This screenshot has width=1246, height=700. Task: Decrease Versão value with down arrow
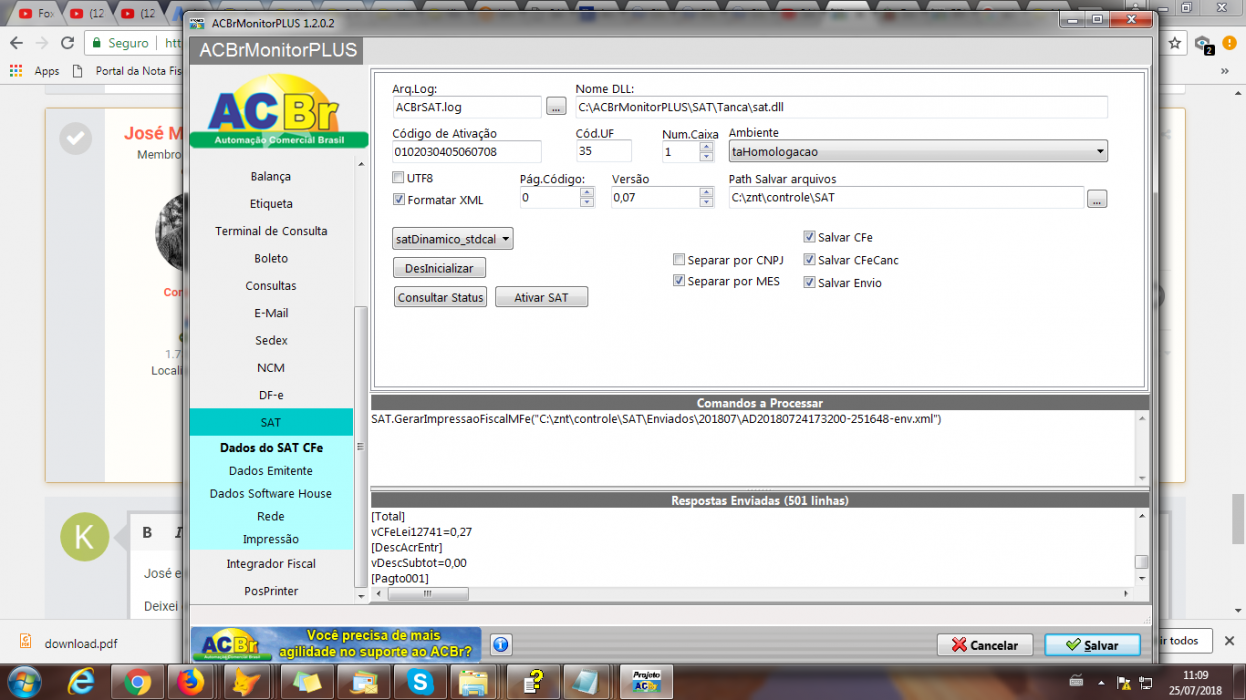tap(706, 203)
